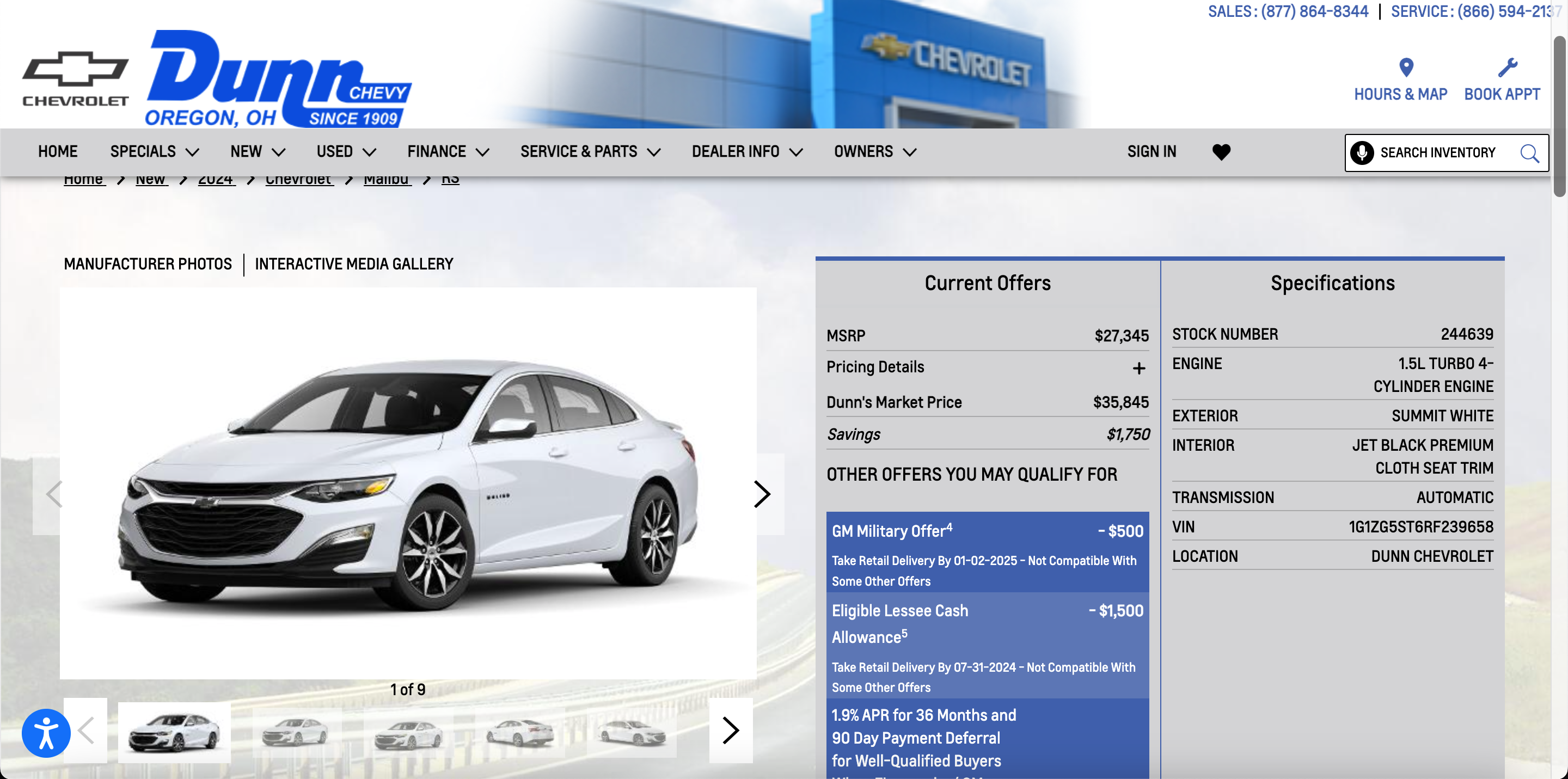
Task: Click the voice search microphone icon
Action: [1362, 153]
